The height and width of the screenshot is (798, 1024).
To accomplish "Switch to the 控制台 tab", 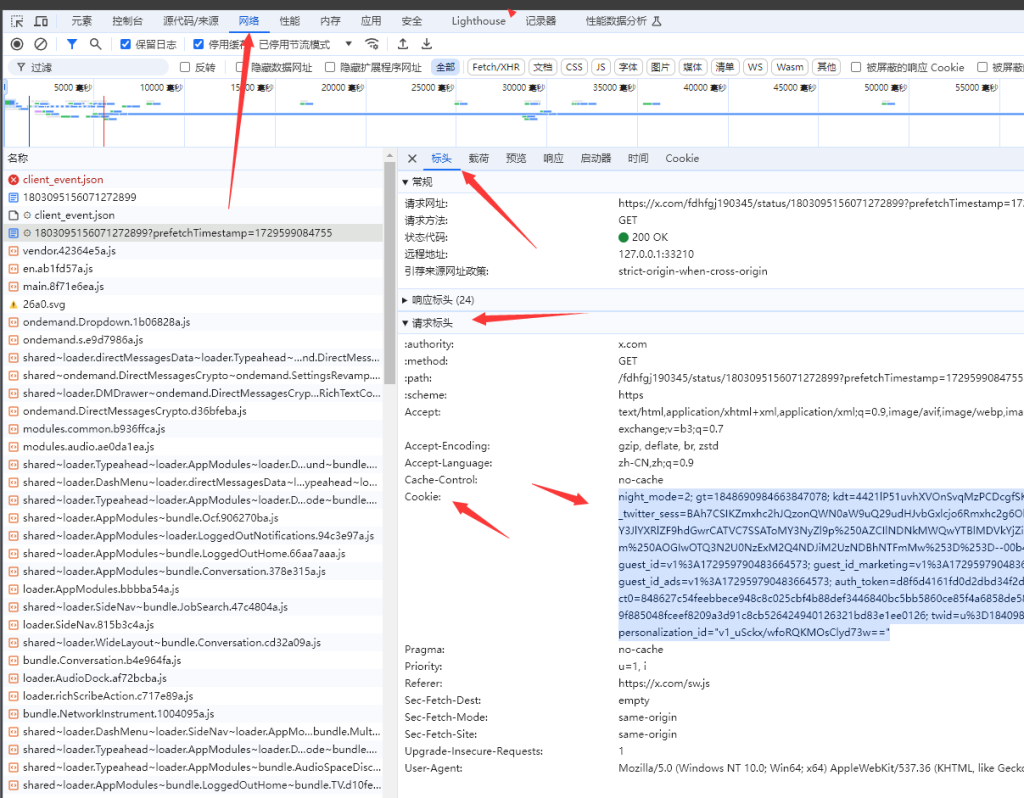I will tap(127, 21).
